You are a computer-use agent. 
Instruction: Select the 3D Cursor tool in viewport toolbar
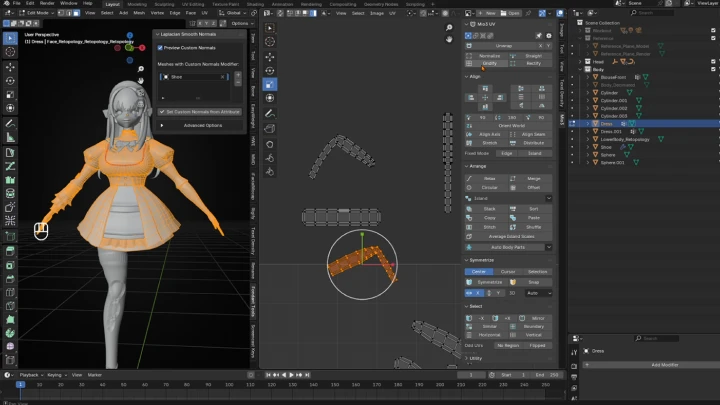click(10, 52)
